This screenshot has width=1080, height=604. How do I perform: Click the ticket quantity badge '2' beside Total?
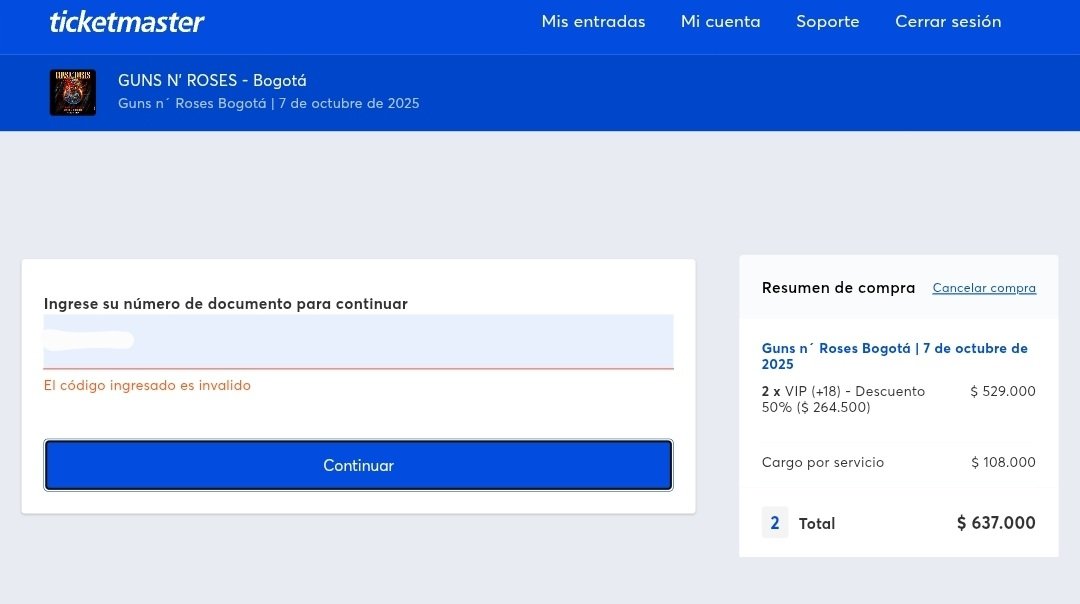775,523
